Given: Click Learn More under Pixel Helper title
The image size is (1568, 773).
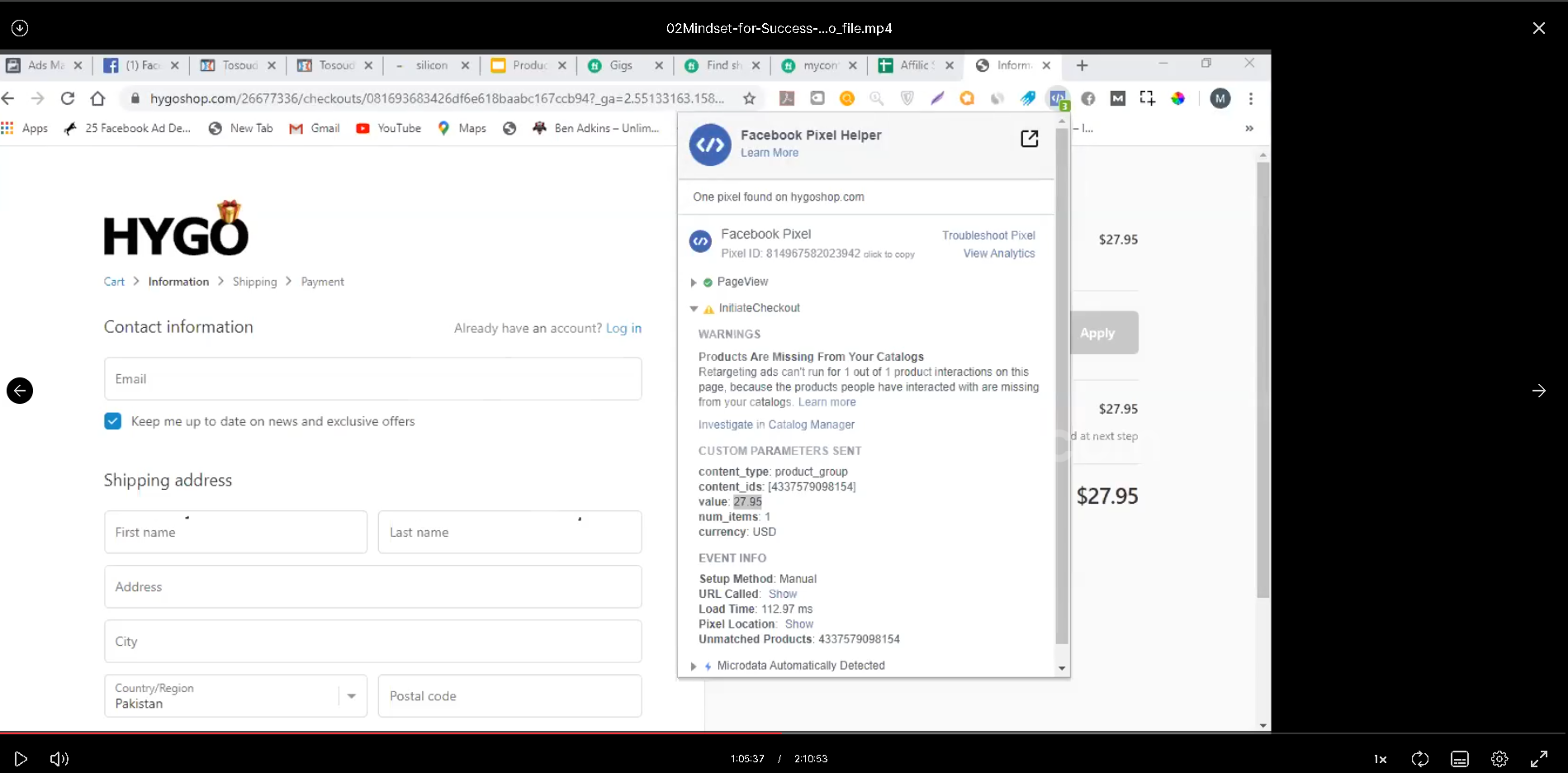Looking at the screenshot, I should 770,153.
